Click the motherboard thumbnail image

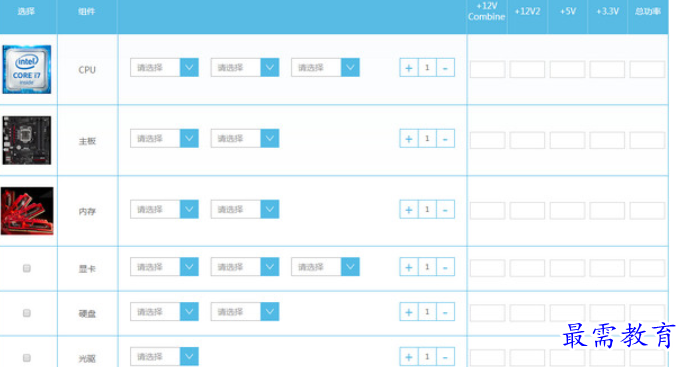point(27,140)
